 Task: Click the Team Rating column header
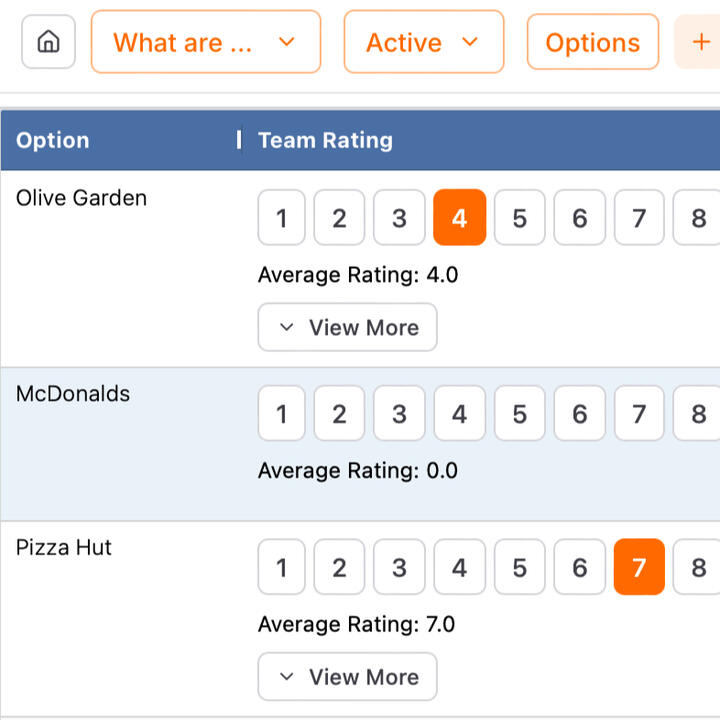pos(325,140)
